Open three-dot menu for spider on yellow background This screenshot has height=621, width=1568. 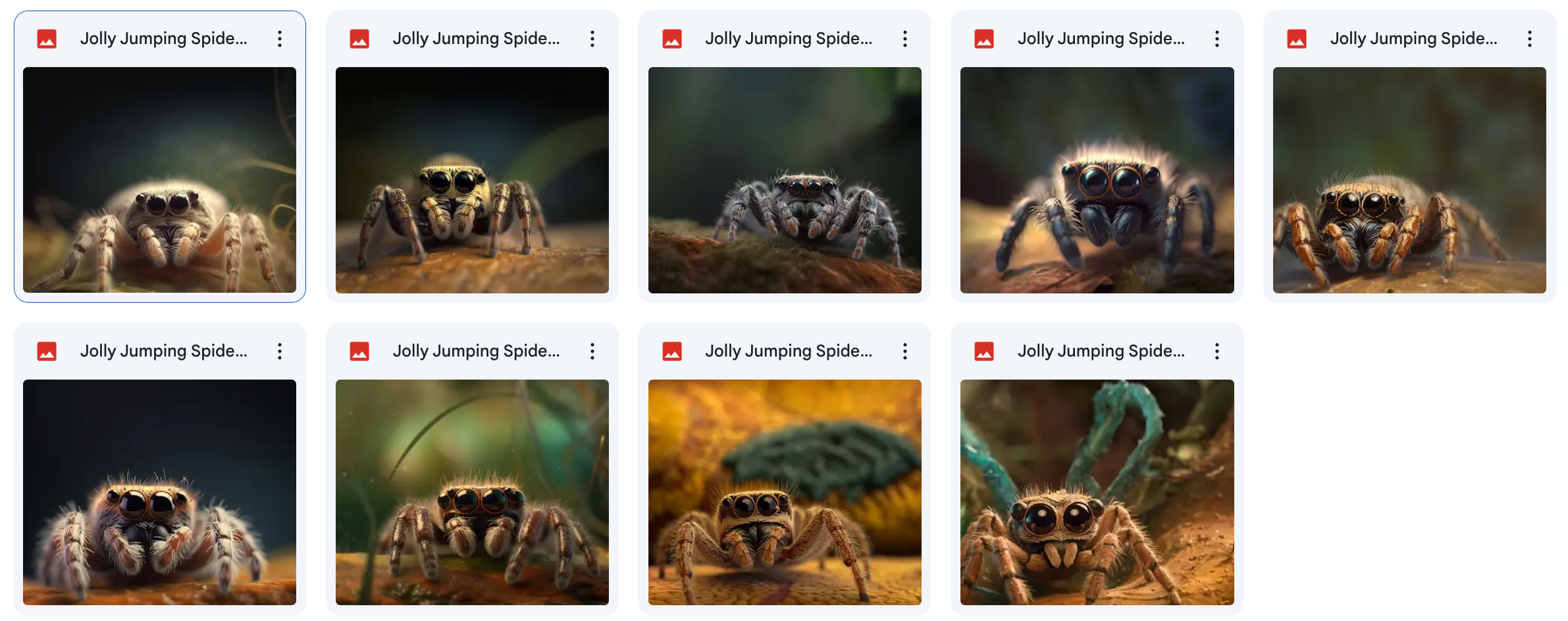coord(905,351)
